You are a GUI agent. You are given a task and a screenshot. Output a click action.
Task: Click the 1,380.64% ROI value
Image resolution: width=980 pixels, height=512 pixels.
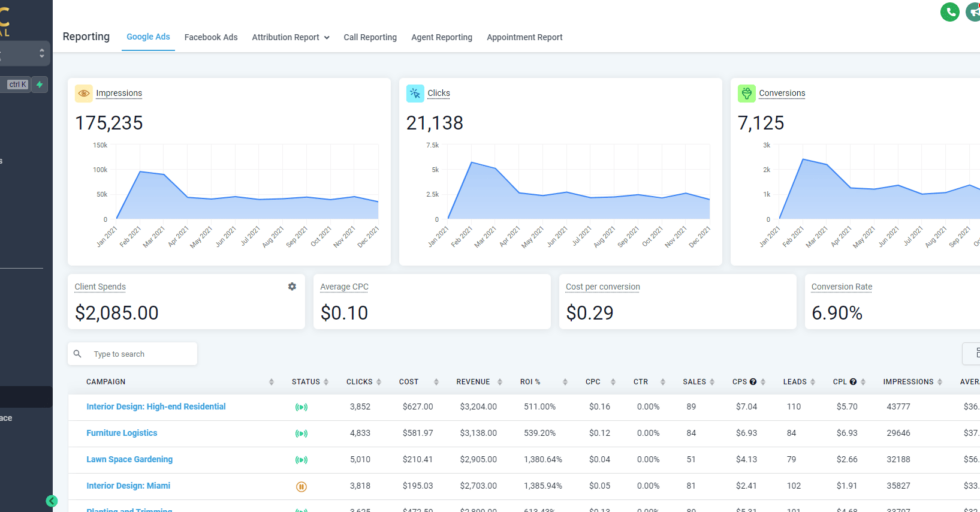coord(542,459)
